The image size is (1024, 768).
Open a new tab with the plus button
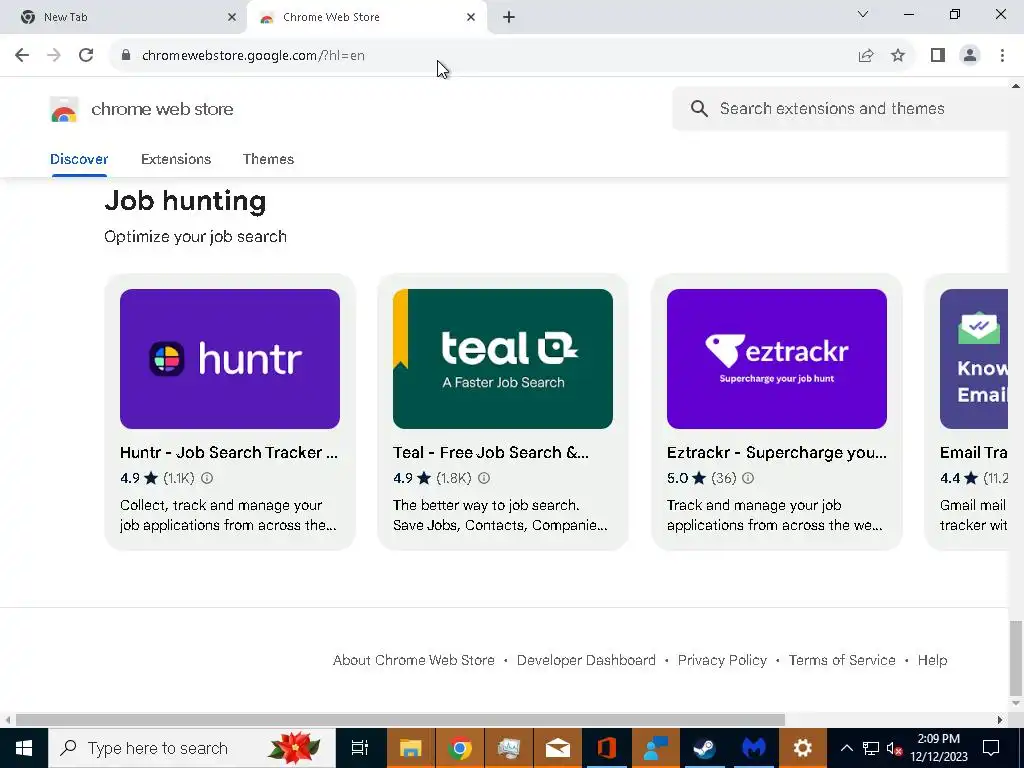coord(509,18)
